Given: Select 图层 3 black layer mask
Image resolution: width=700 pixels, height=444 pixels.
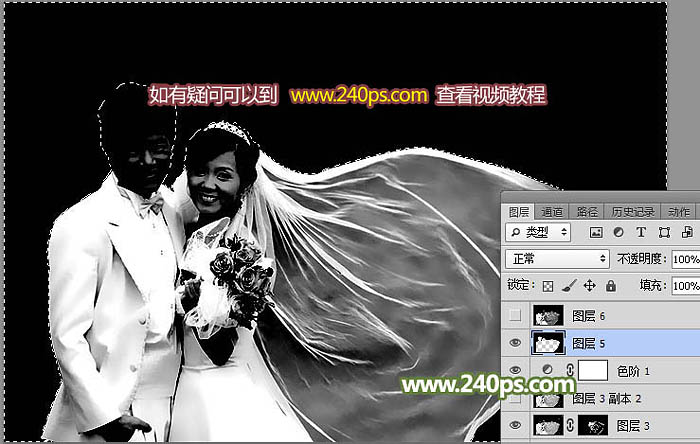Looking at the screenshot, I should 593,425.
